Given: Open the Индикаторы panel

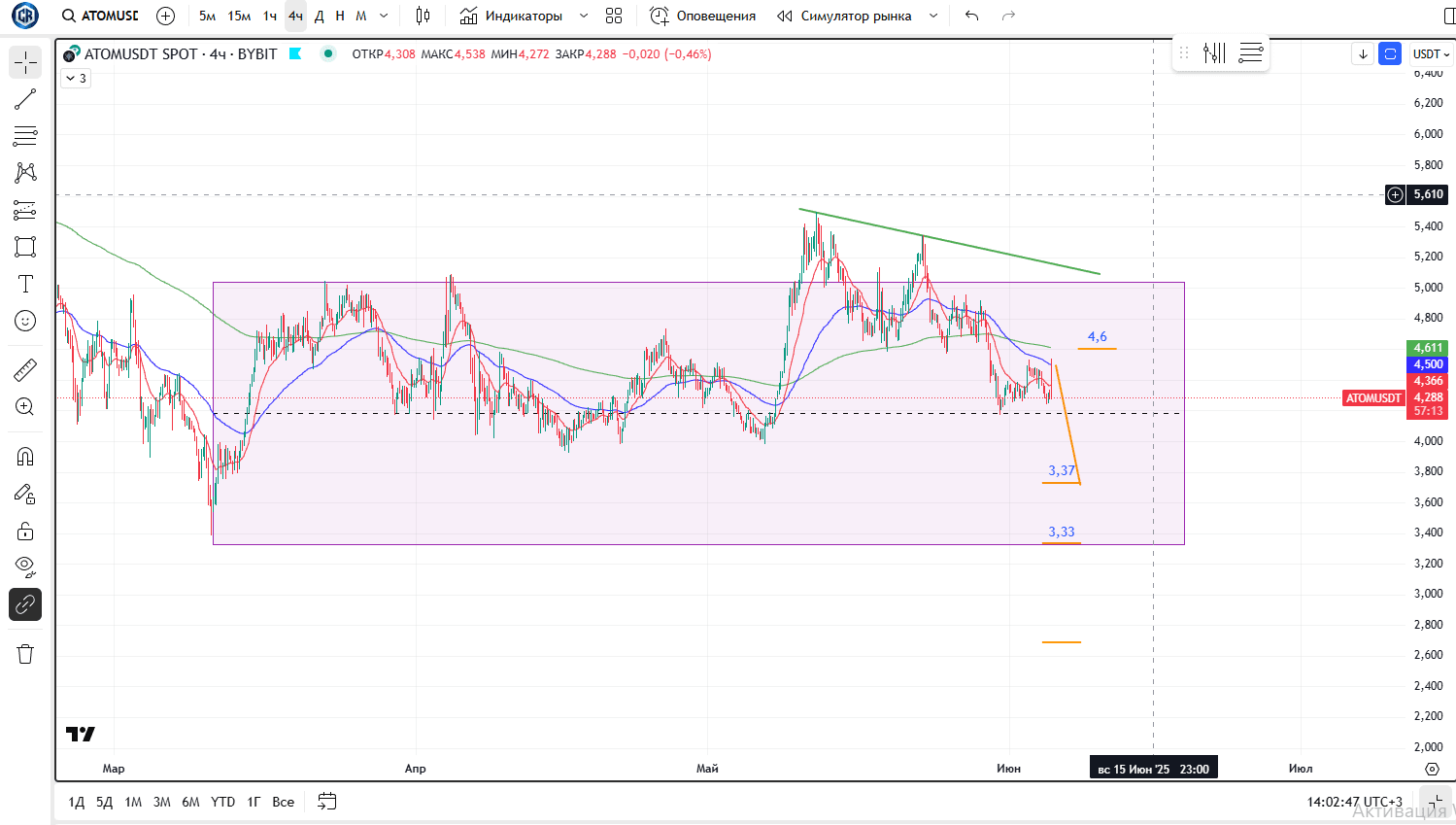Looking at the screenshot, I should (x=512, y=16).
